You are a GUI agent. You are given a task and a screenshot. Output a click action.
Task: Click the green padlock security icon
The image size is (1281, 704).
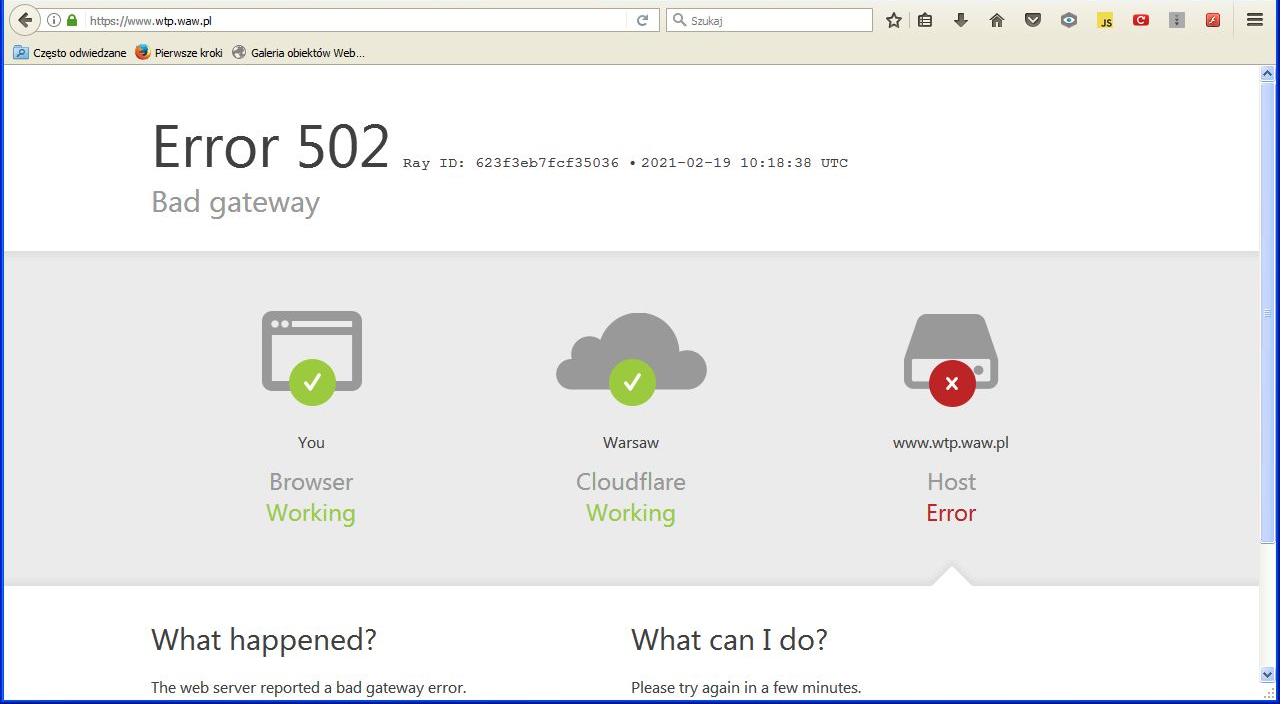pyautogui.click(x=71, y=20)
